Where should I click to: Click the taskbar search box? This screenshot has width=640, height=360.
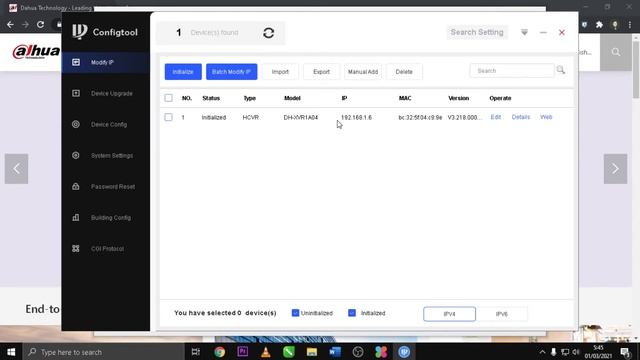pos(104,352)
